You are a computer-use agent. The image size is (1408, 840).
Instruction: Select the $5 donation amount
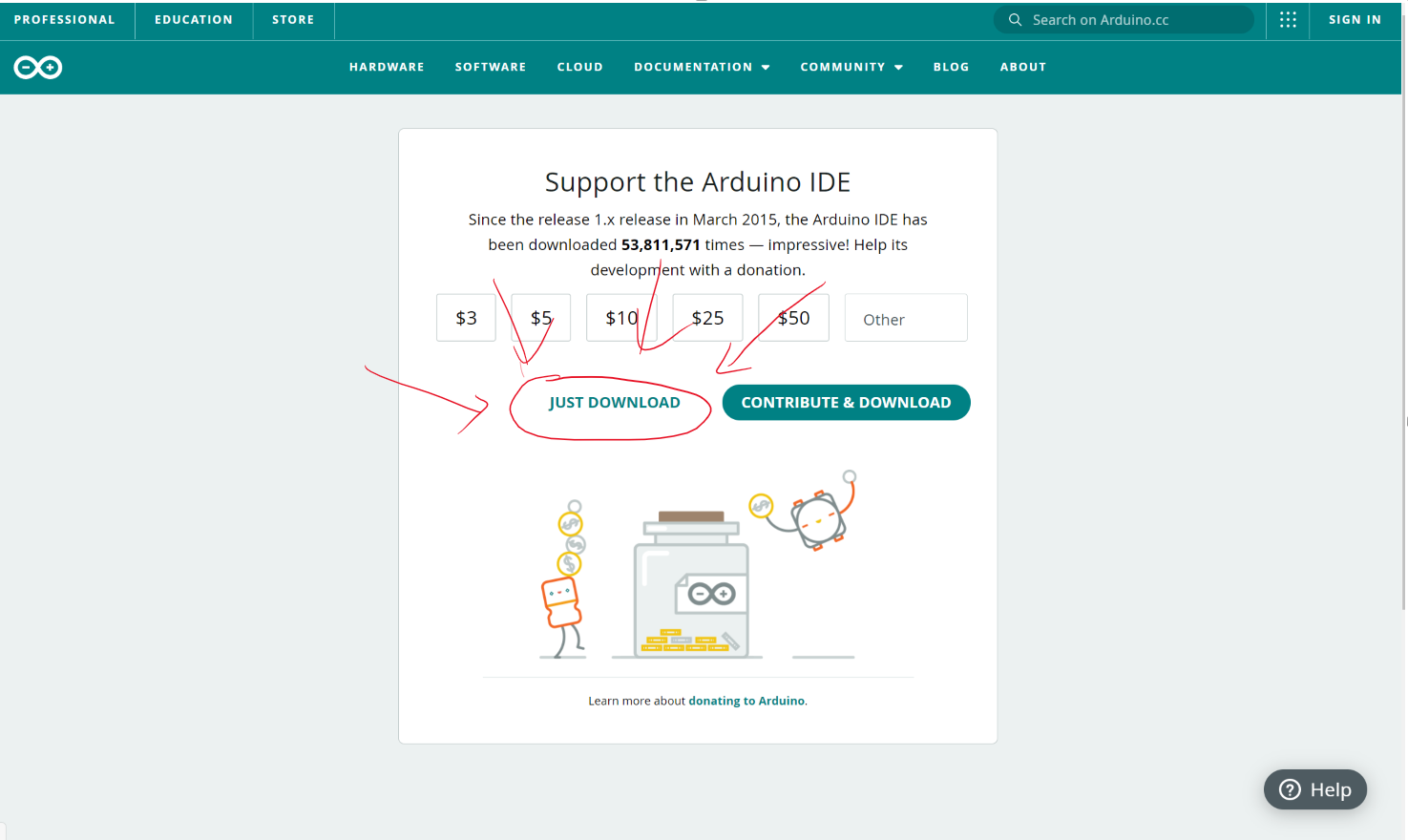tap(541, 318)
